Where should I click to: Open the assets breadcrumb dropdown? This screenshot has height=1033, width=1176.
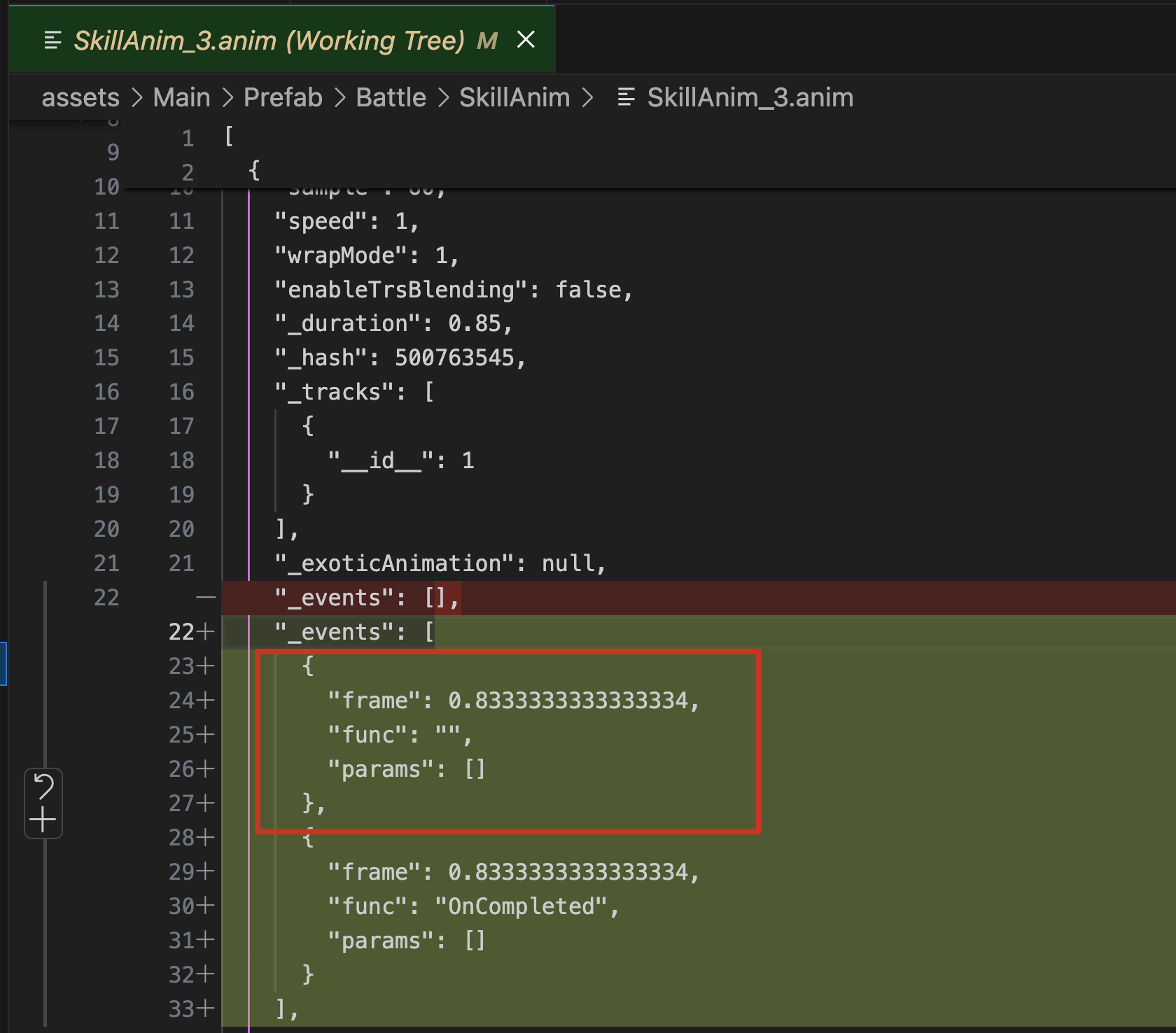coord(80,97)
